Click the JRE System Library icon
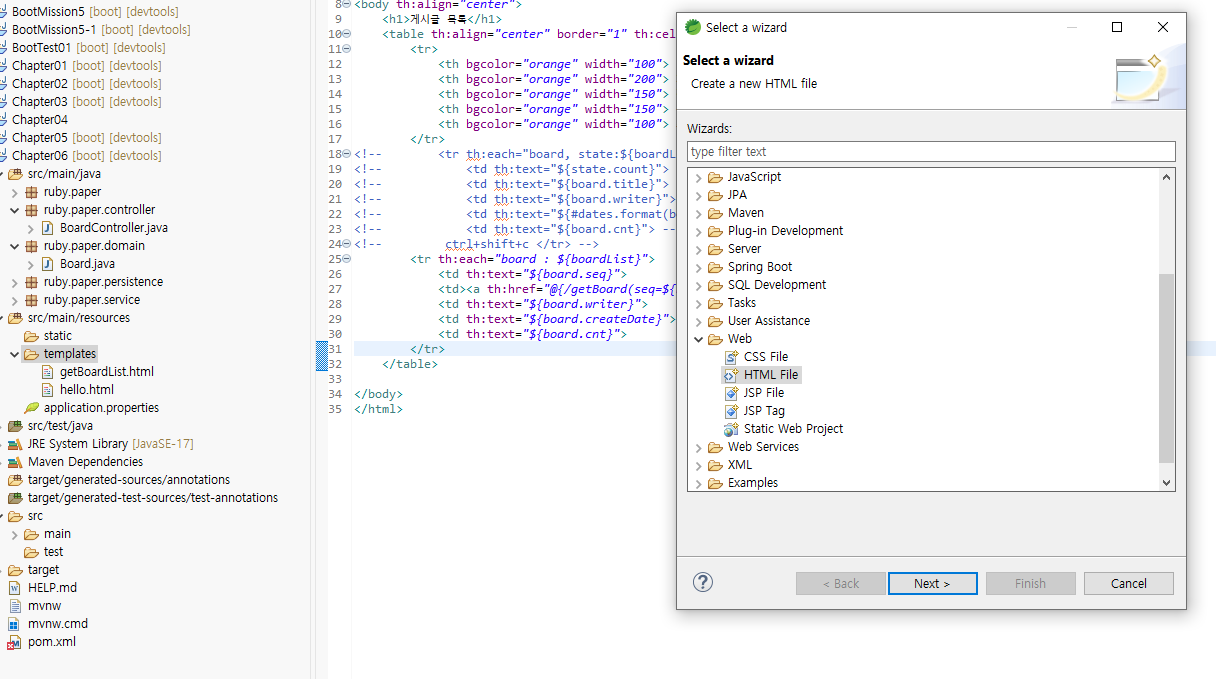The image size is (1216, 679). pos(14,444)
